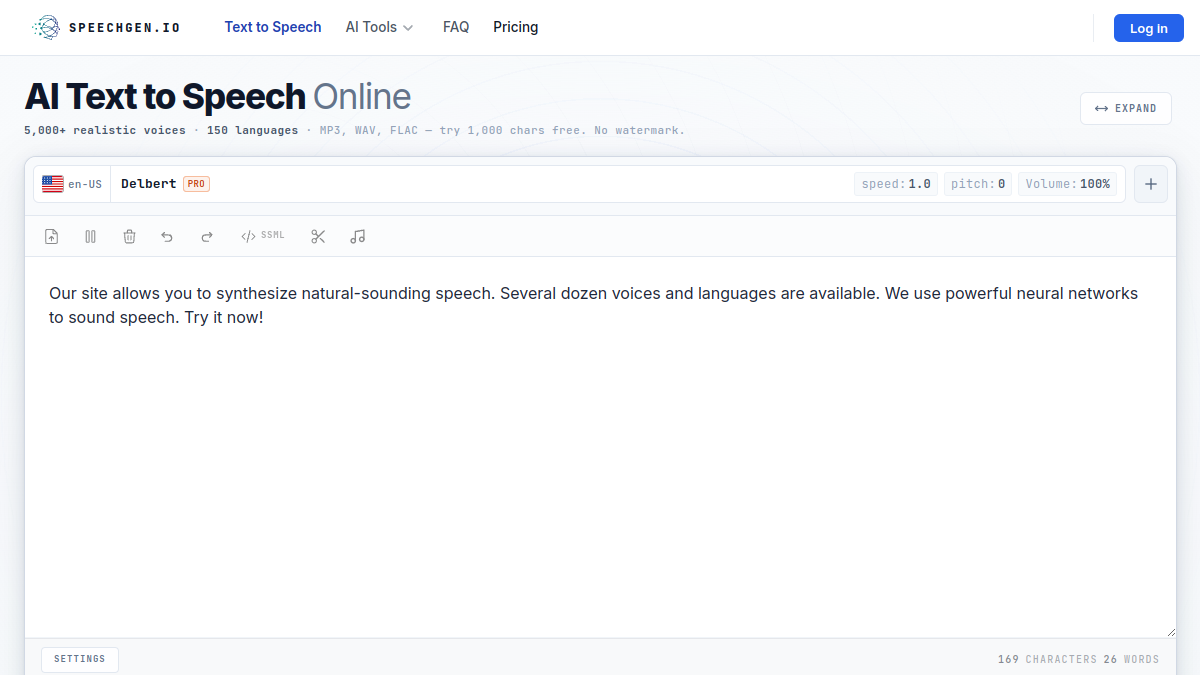
Task: Adjust the pitch 0 control
Action: point(978,184)
